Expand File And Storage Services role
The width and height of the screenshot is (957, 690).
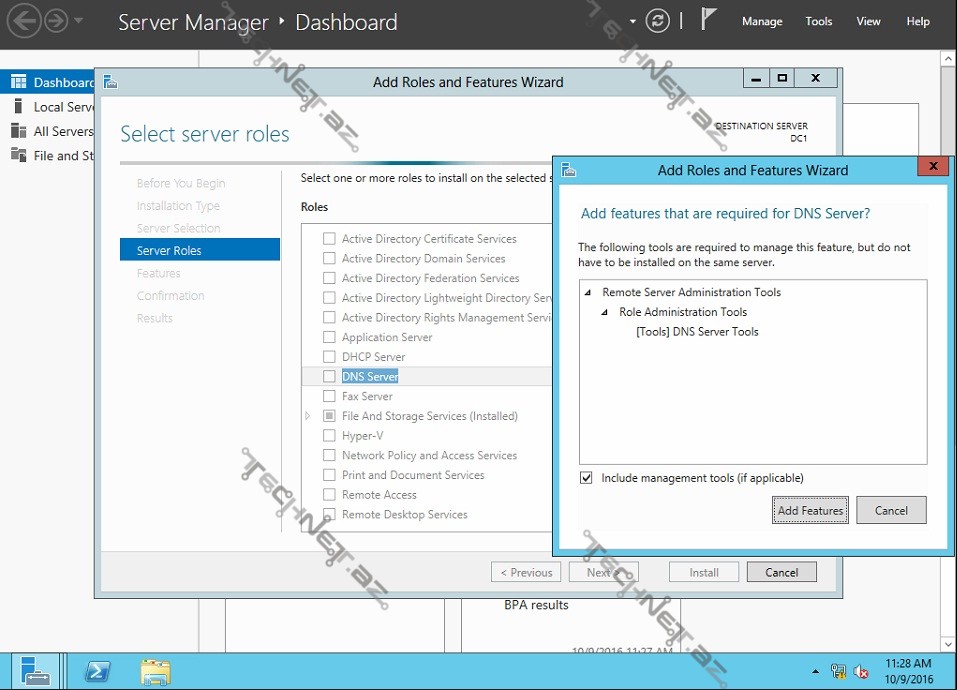coord(309,416)
